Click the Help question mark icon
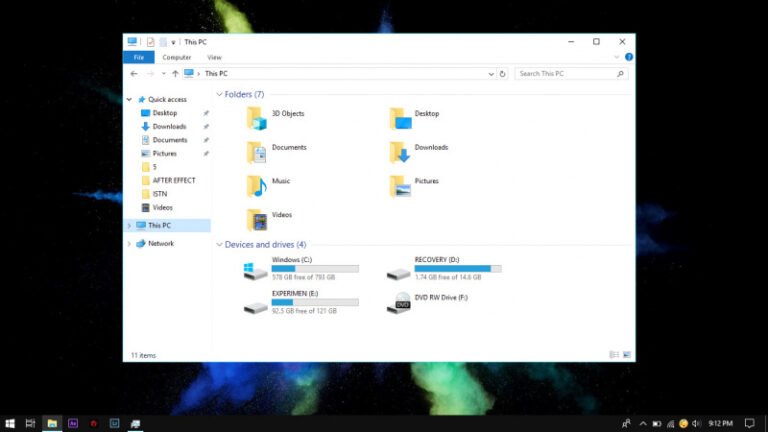Screen dimensions: 768x432 tap(628, 57)
